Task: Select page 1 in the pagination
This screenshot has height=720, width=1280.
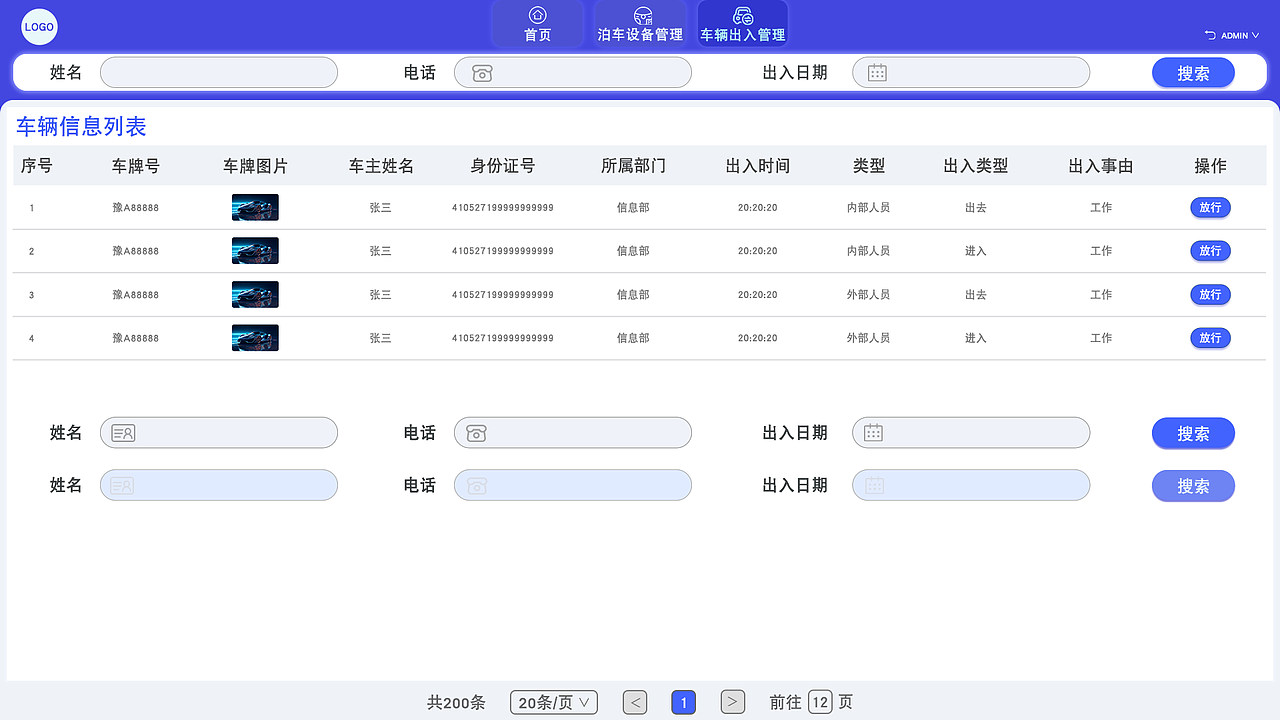Action: tap(683, 702)
